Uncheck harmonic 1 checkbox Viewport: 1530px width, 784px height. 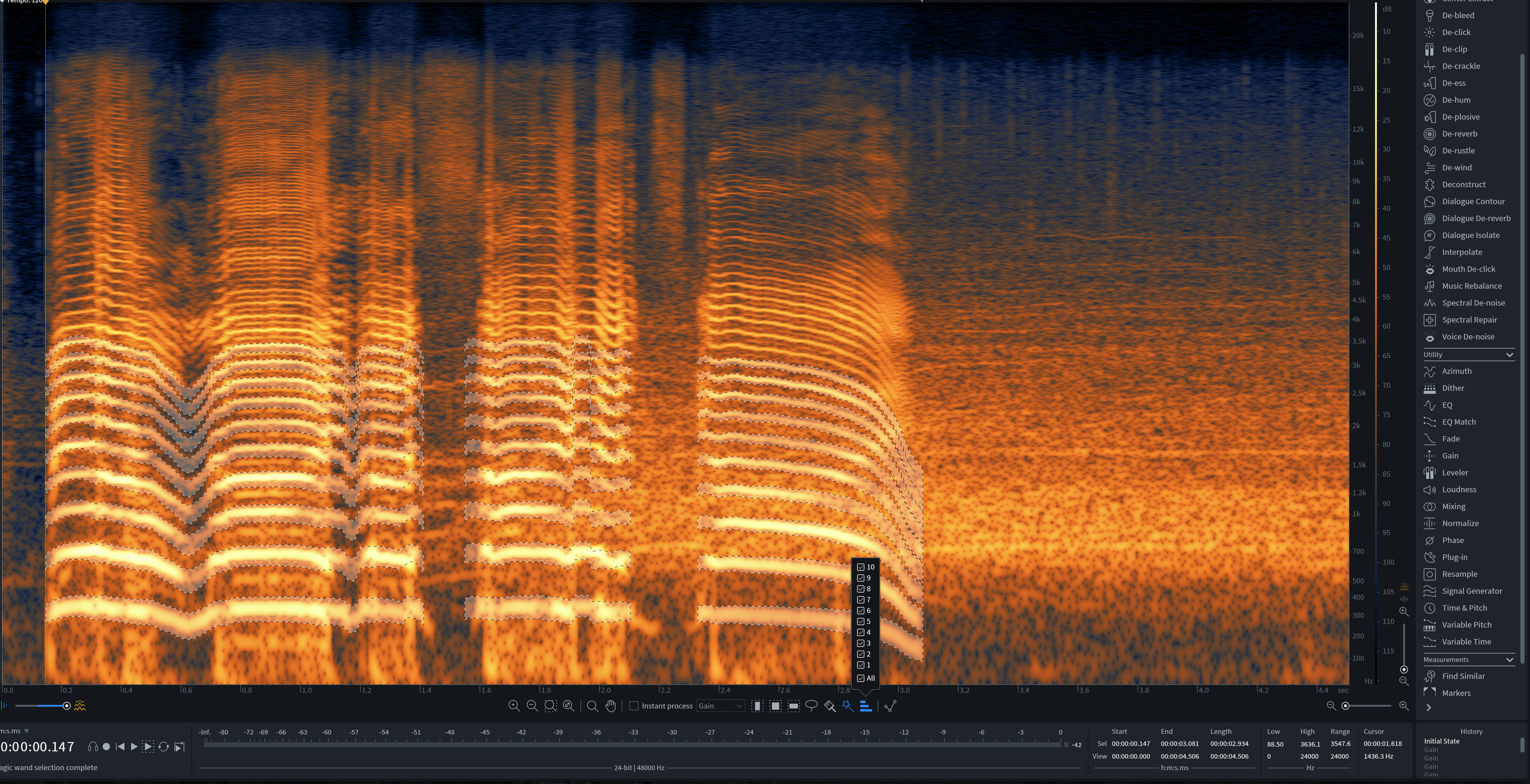point(861,665)
